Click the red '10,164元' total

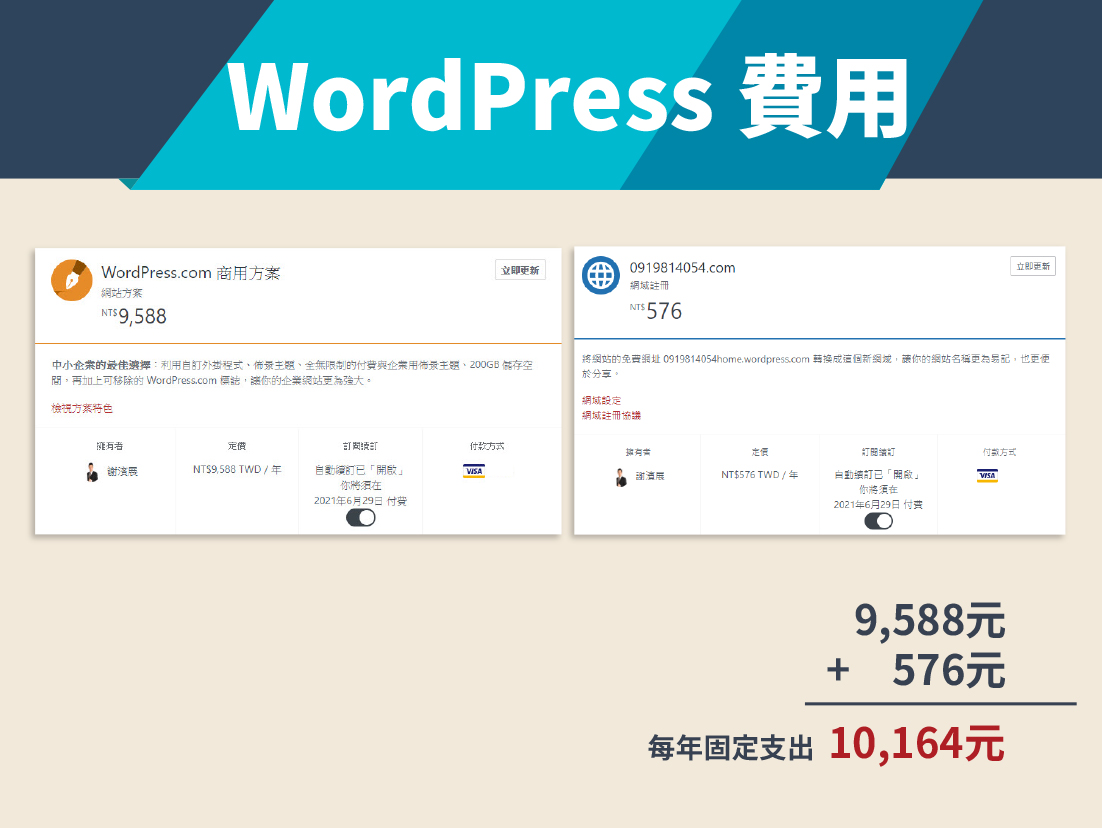(917, 743)
